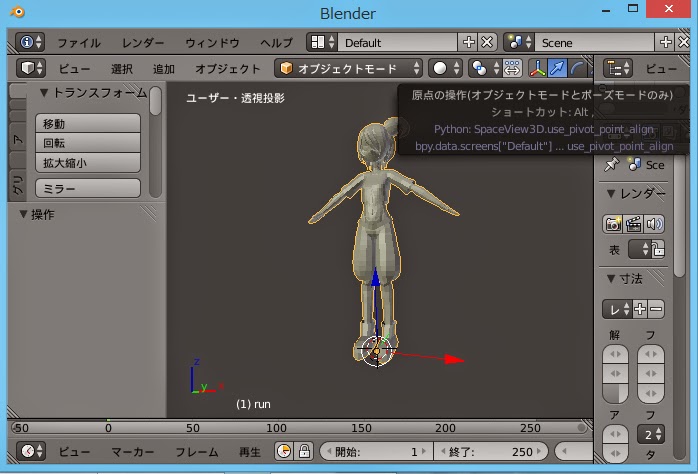Render animation with clapperboard icon
698x474 pixels.
click(x=633, y=224)
